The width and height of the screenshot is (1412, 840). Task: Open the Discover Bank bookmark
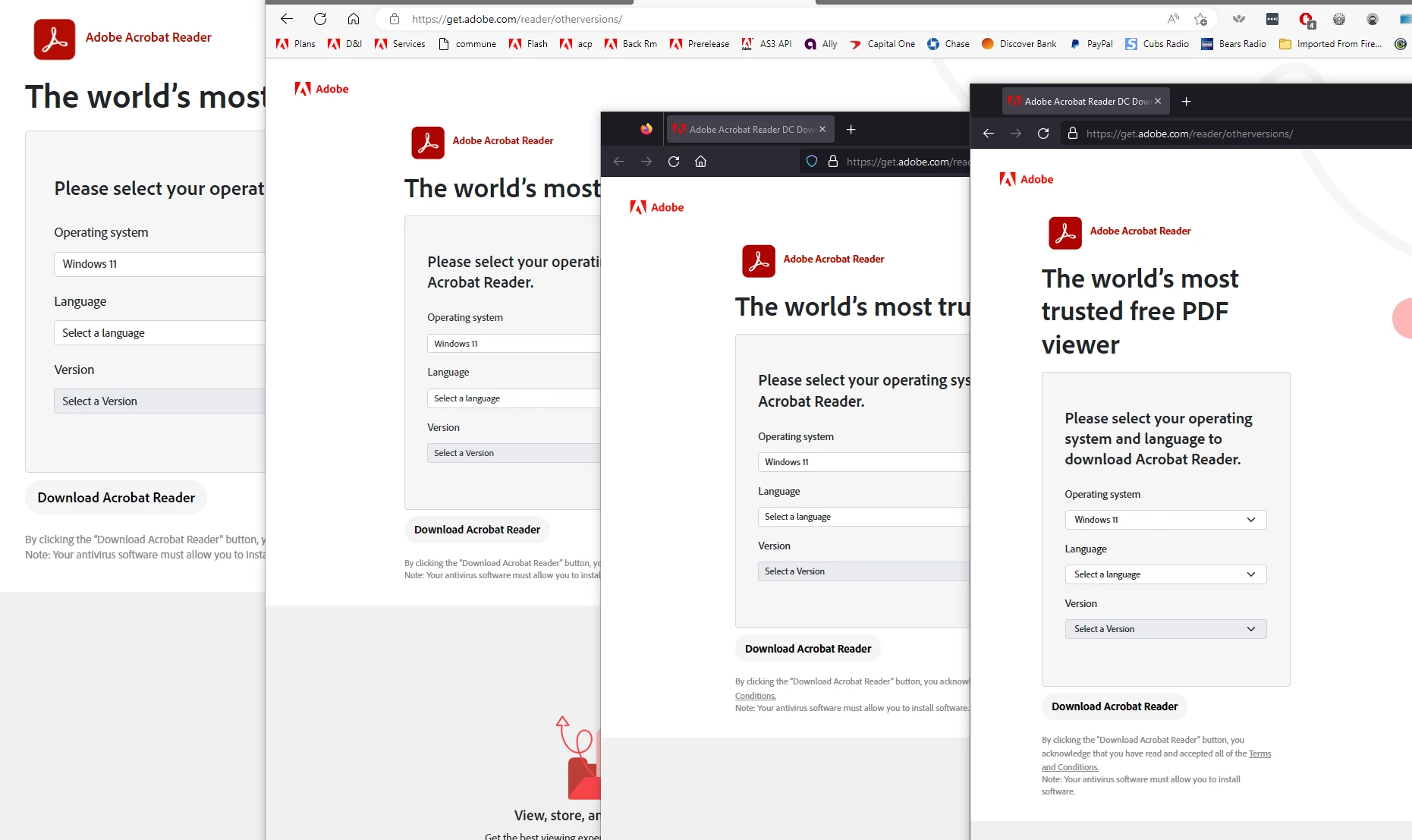(1019, 44)
